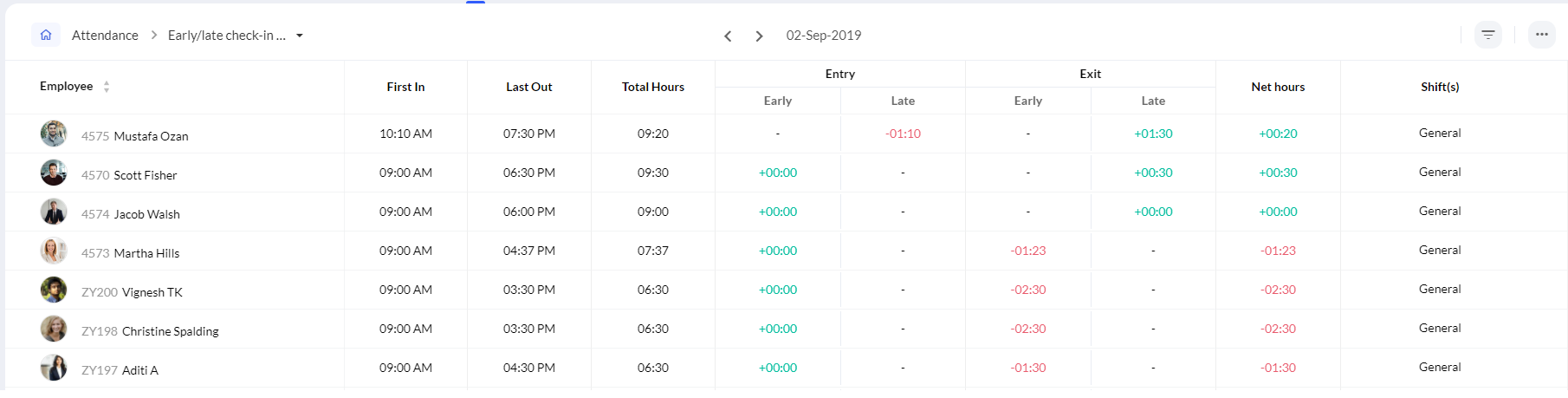The width and height of the screenshot is (1568, 398).
Task: Click the Attendance breadcrumb link
Action: point(105,36)
